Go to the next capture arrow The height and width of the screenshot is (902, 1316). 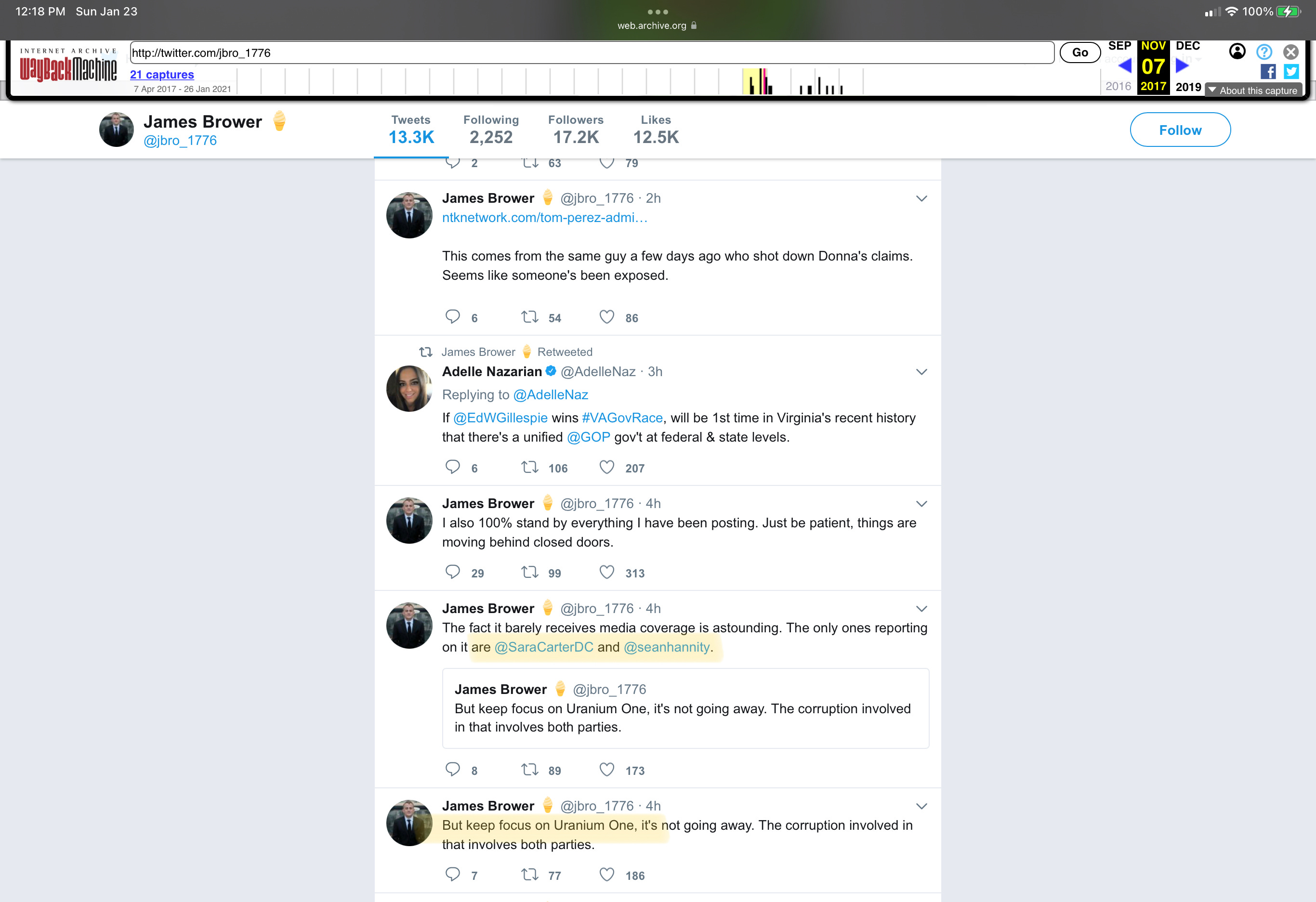(1182, 65)
